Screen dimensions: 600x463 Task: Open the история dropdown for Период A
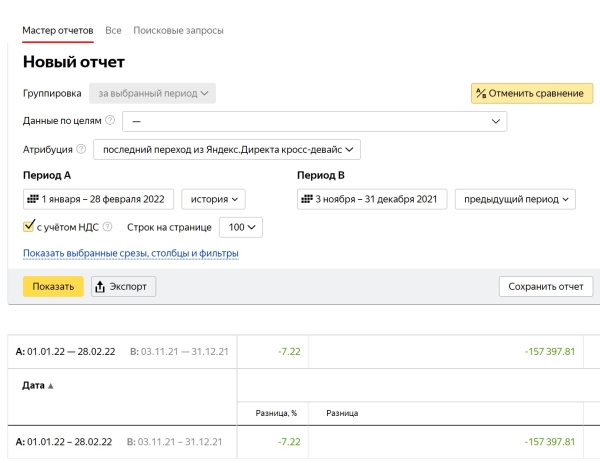tap(213, 199)
